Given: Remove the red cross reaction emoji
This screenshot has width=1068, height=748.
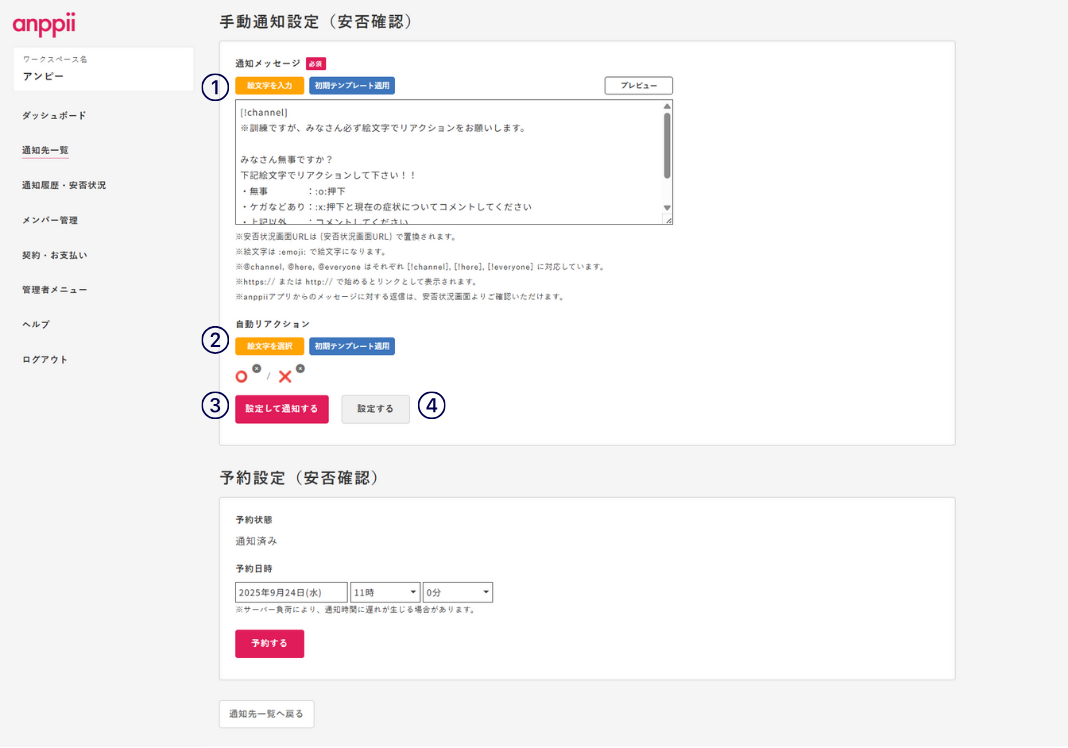Looking at the screenshot, I should click(x=300, y=369).
